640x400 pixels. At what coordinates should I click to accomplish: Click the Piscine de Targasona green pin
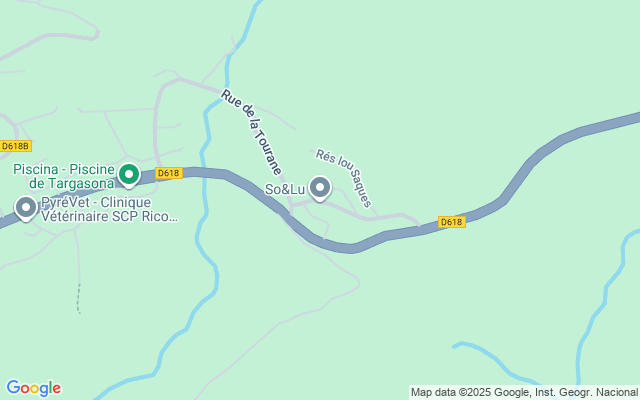pyautogui.click(x=129, y=176)
